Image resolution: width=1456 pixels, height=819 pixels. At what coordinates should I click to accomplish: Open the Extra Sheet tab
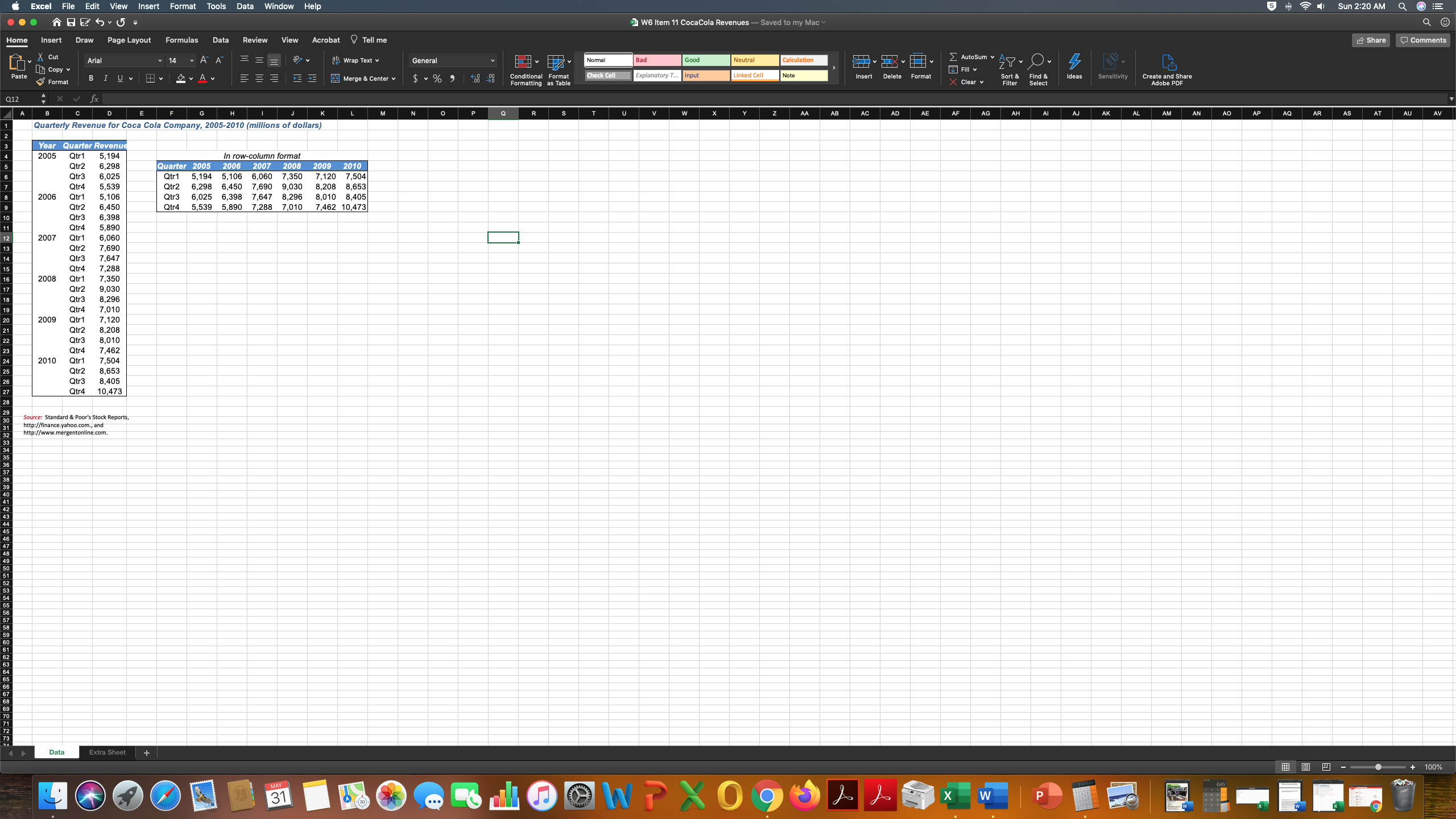click(x=107, y=752)
